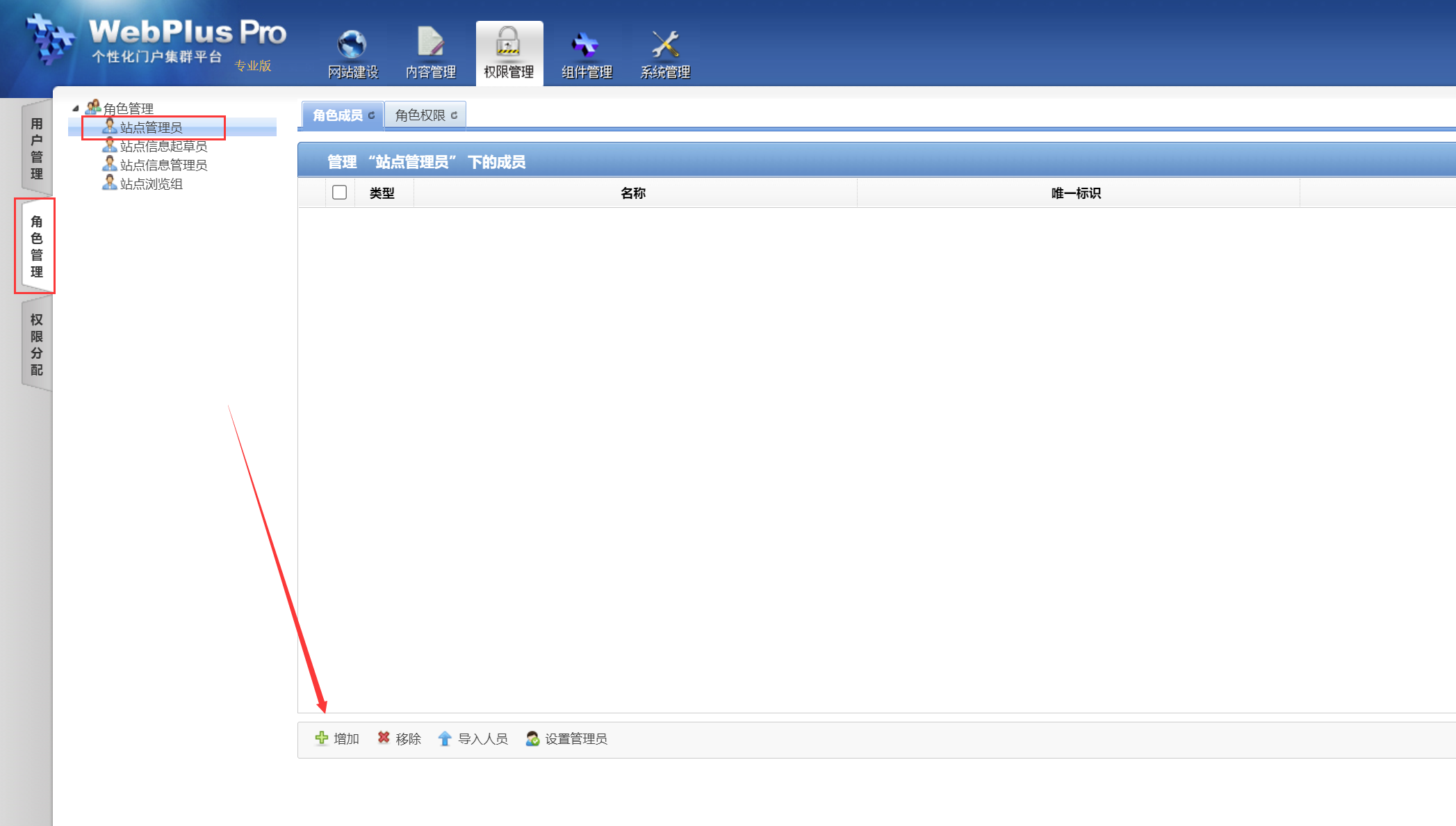This screenshot has width=1456, height=826.
Task: Open the 用户管理 vertical side tab
Action: click(x=37, y=148)
